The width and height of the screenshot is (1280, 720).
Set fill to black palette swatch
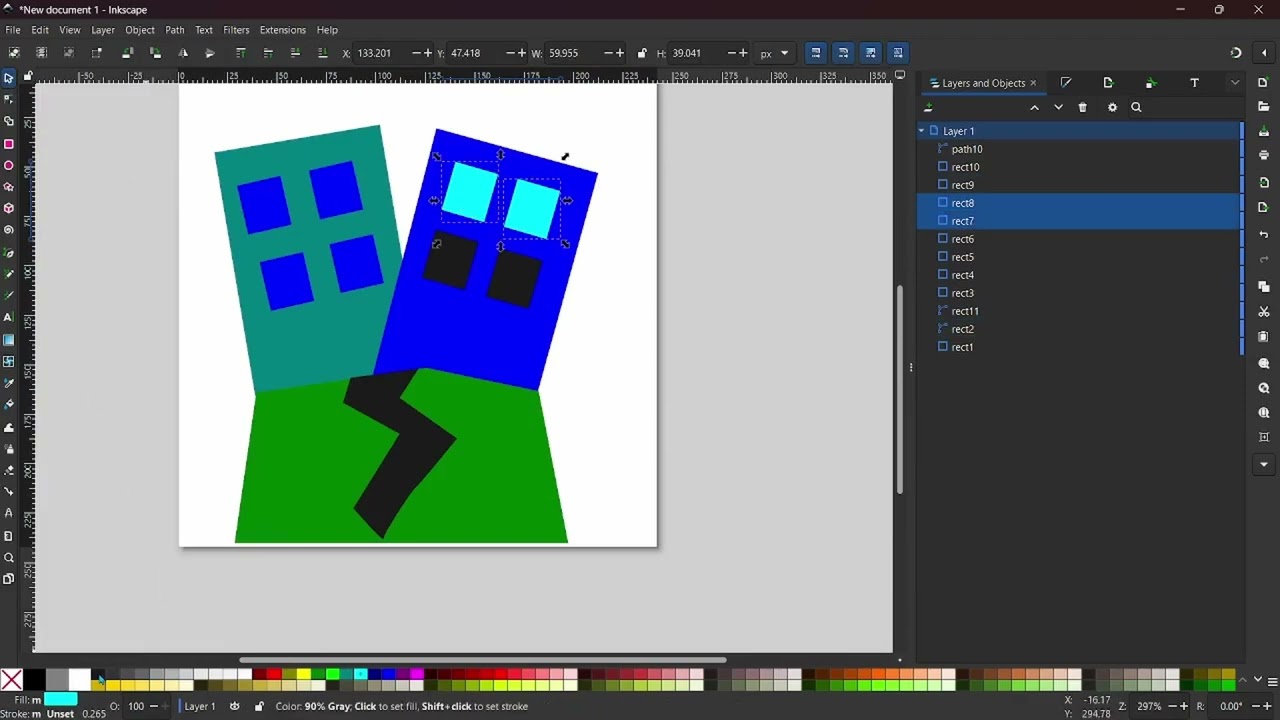click(34, 681)
